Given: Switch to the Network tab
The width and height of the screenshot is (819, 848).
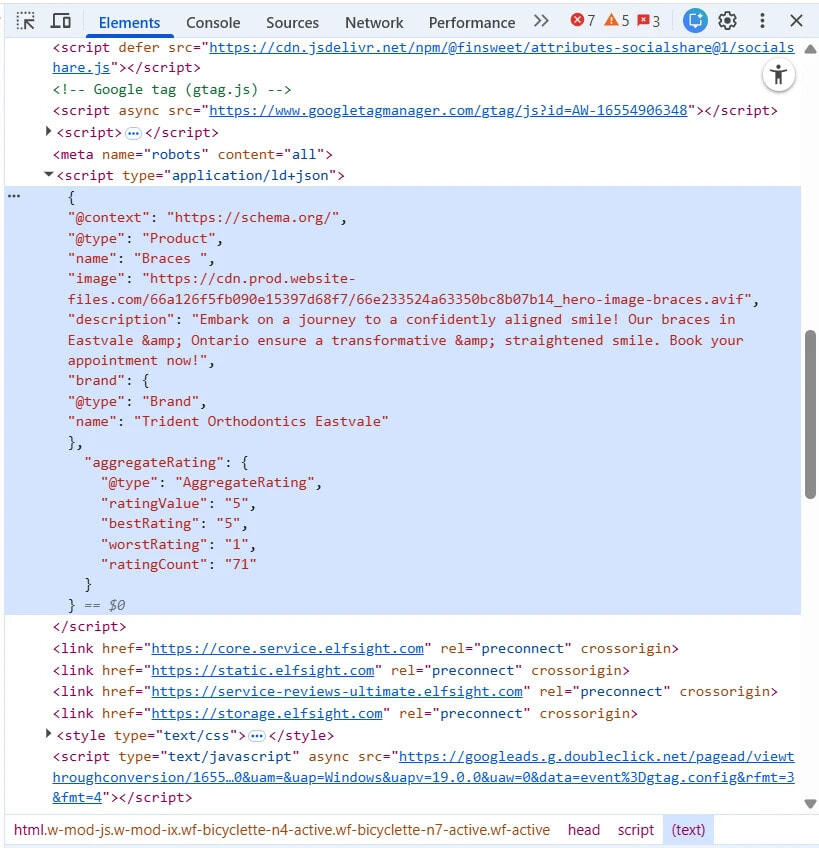Looking at the screenshot, I should pyautogui.click(x=374, y=23).
